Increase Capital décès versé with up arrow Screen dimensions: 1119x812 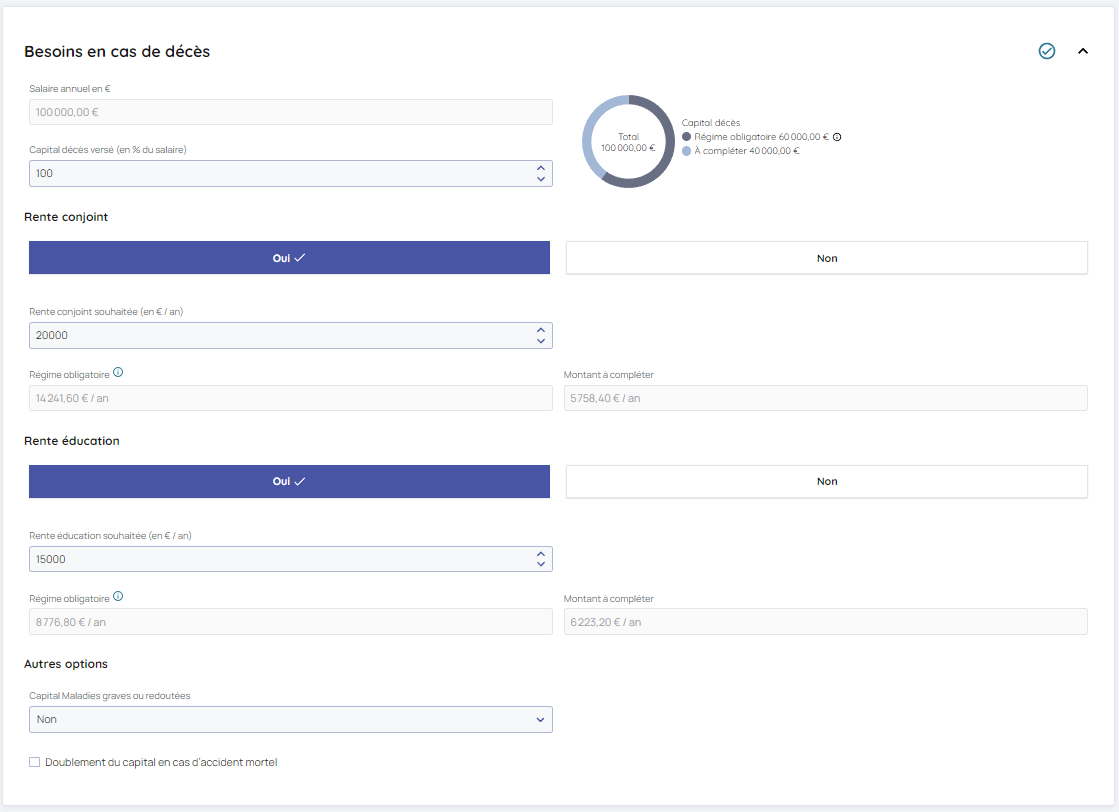tap(541, 168)
